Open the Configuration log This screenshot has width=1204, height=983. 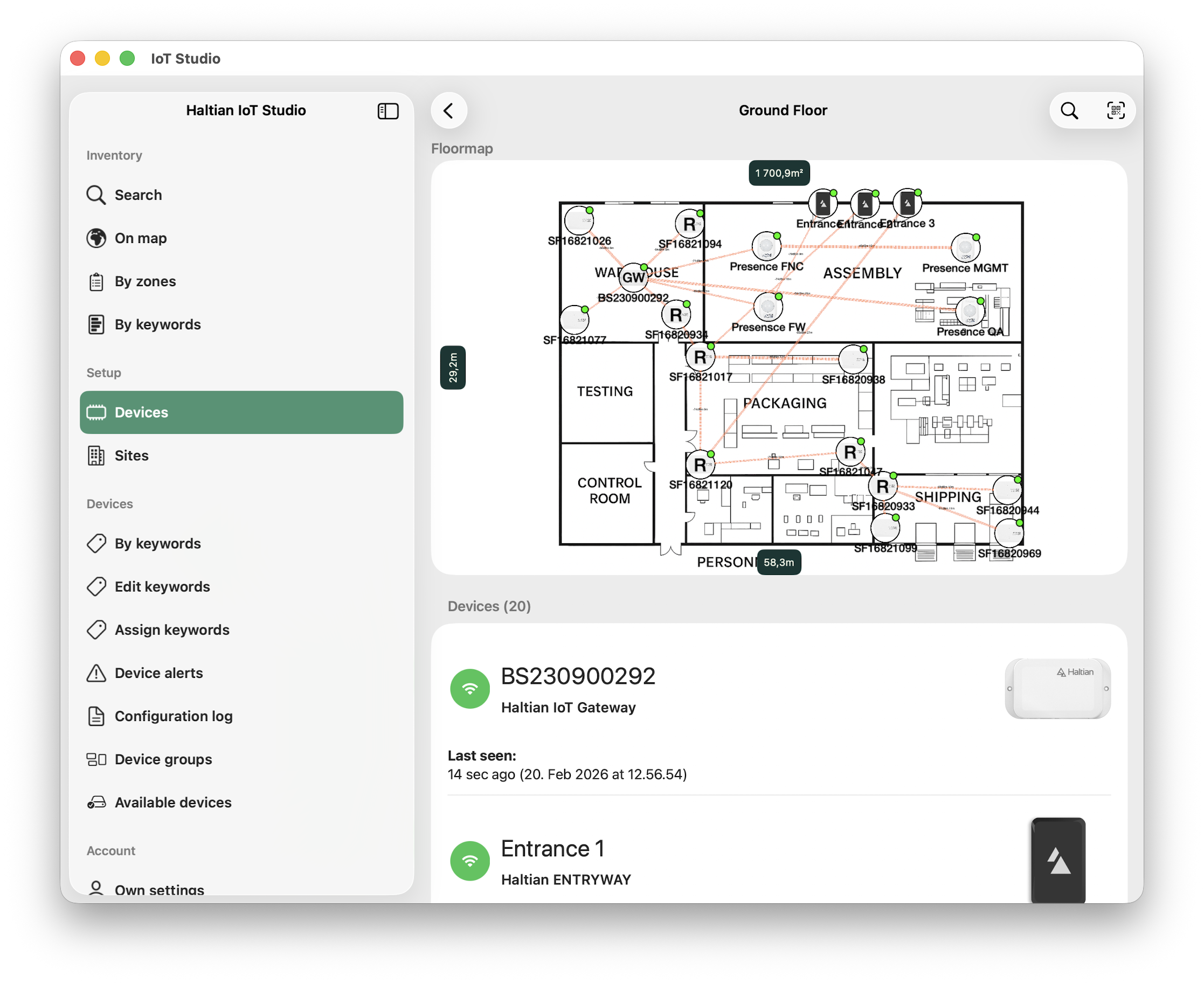(174, 716)
